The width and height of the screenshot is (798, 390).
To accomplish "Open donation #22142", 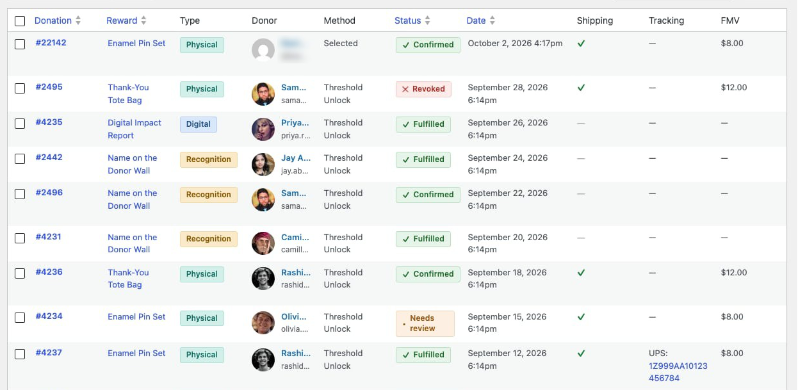I will click(51, 43).
